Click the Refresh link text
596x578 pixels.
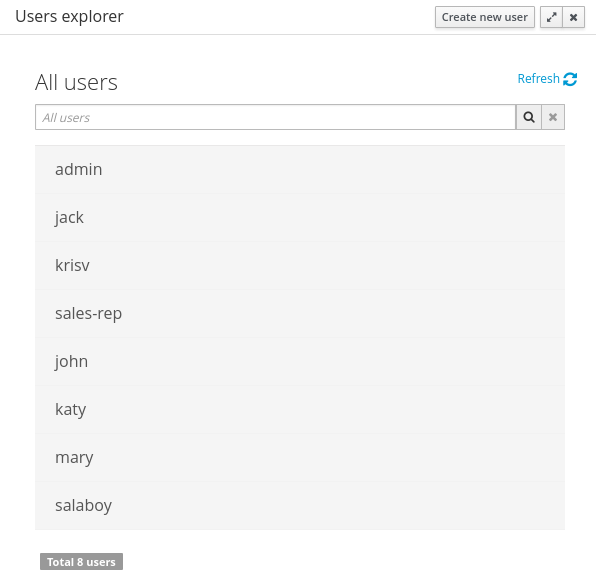(x=538, y=79)
